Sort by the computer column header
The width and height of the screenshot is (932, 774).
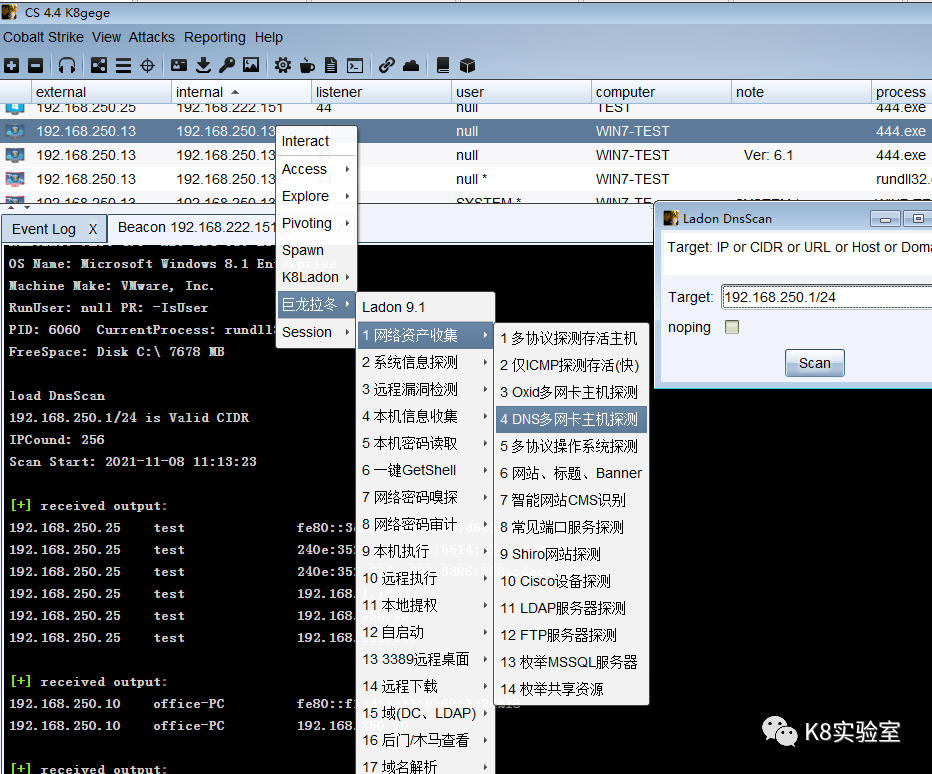(x=661, y=92)
